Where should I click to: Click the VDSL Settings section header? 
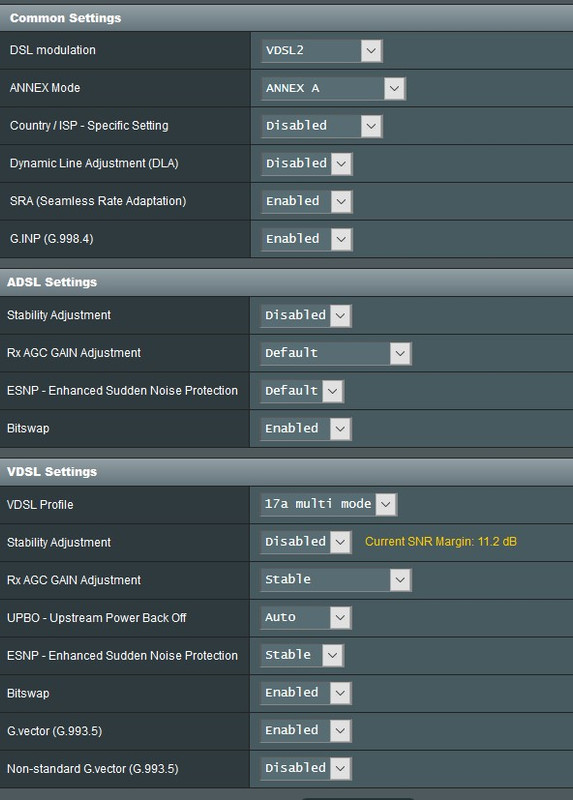click(286, 472)
